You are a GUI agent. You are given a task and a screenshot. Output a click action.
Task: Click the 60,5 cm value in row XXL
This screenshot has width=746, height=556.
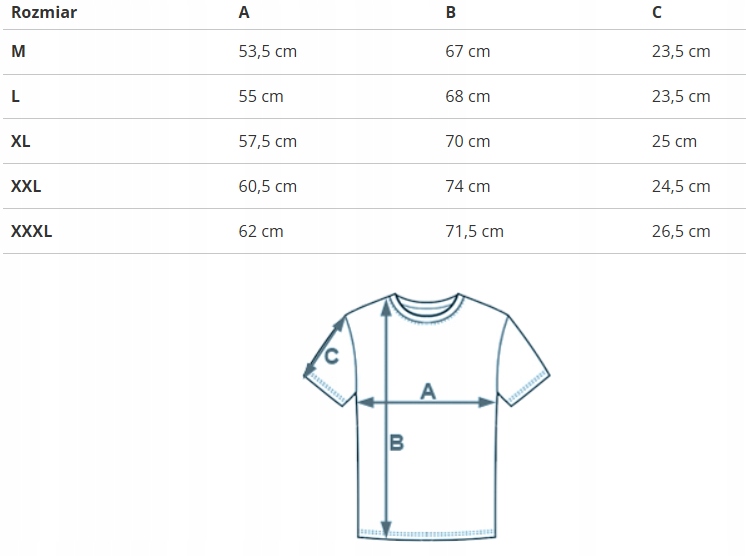tap(267, 186)
